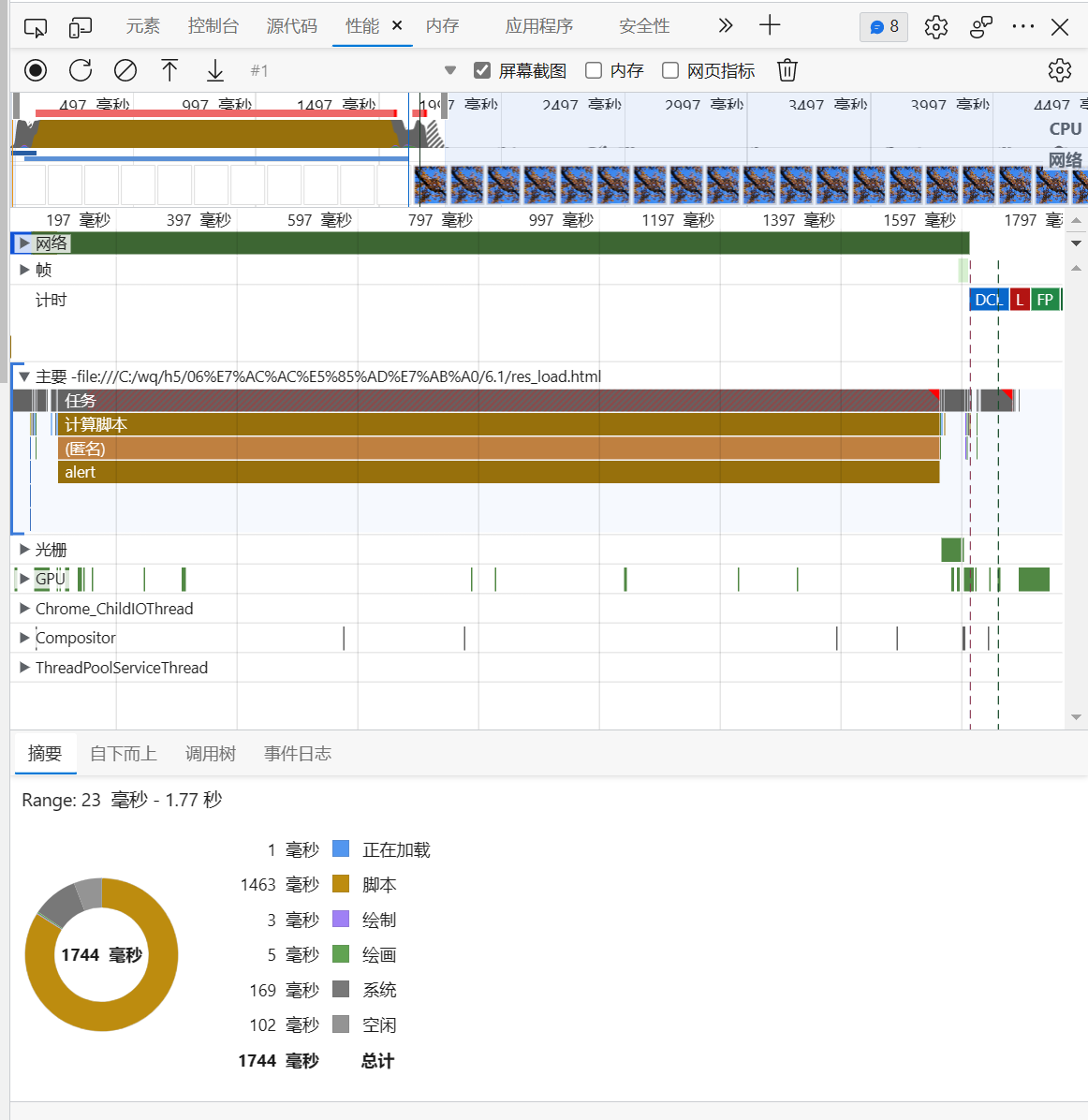Screen dimensions: 1088x1120
Task: Click the alert bar in flame chart
Action: tap(498, 472)
